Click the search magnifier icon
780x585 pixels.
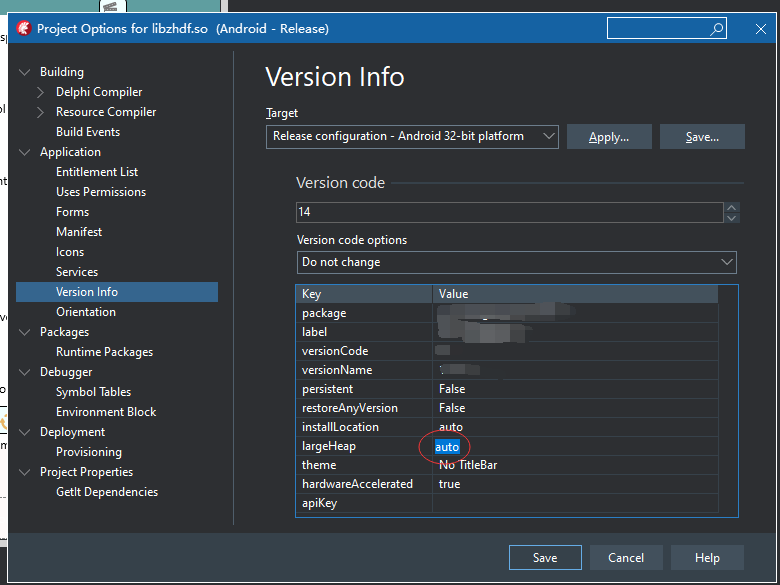(x=716, y=29)
